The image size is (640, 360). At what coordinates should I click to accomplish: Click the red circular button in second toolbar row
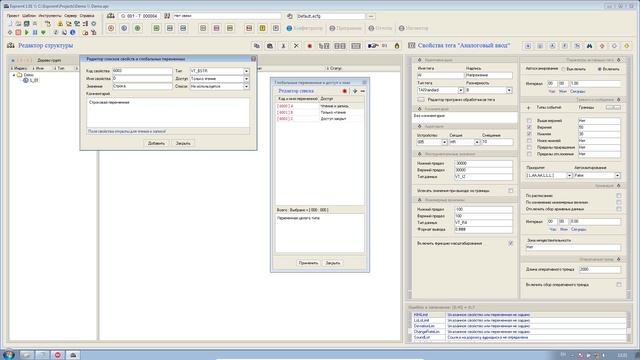(111, 28)
